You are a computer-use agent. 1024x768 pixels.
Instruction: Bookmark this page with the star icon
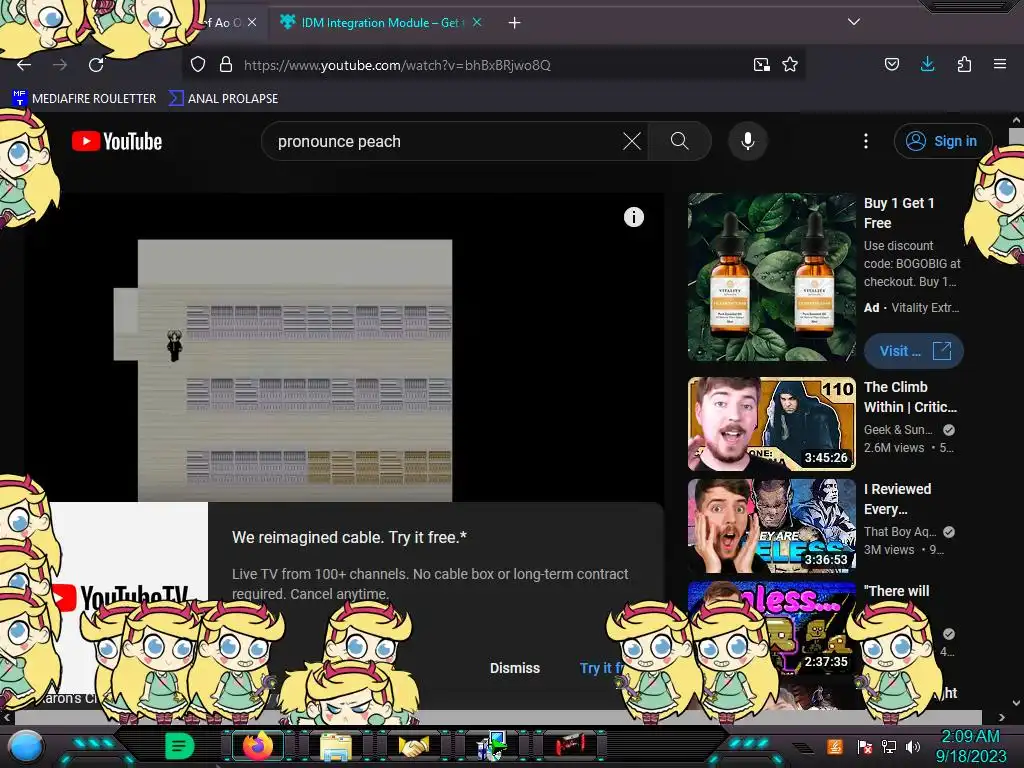click(x=790, y=64)
